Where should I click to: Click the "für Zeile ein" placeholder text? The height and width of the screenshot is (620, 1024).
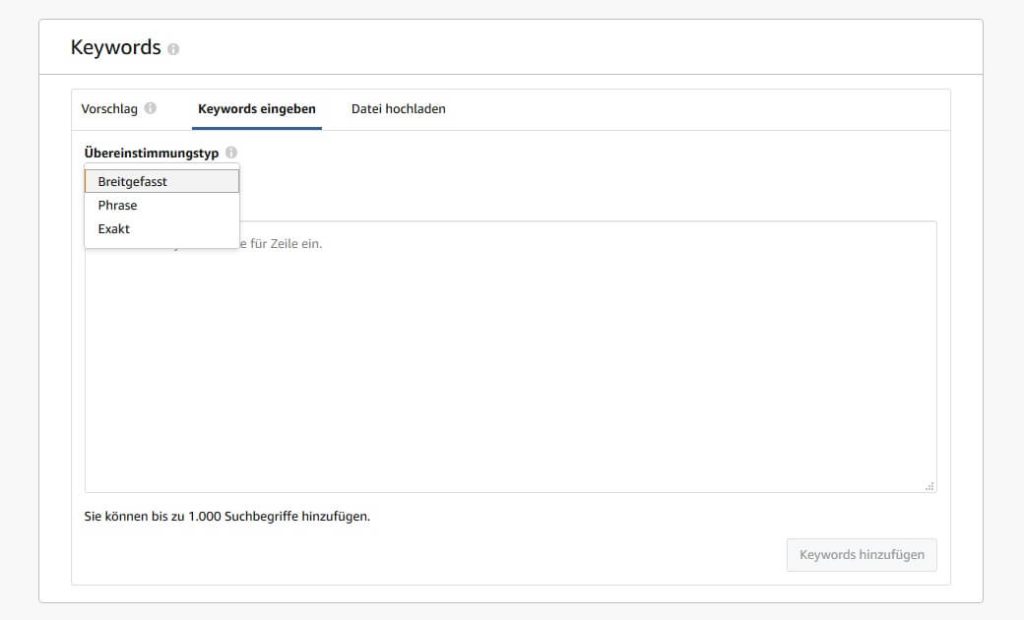(286, 243)
